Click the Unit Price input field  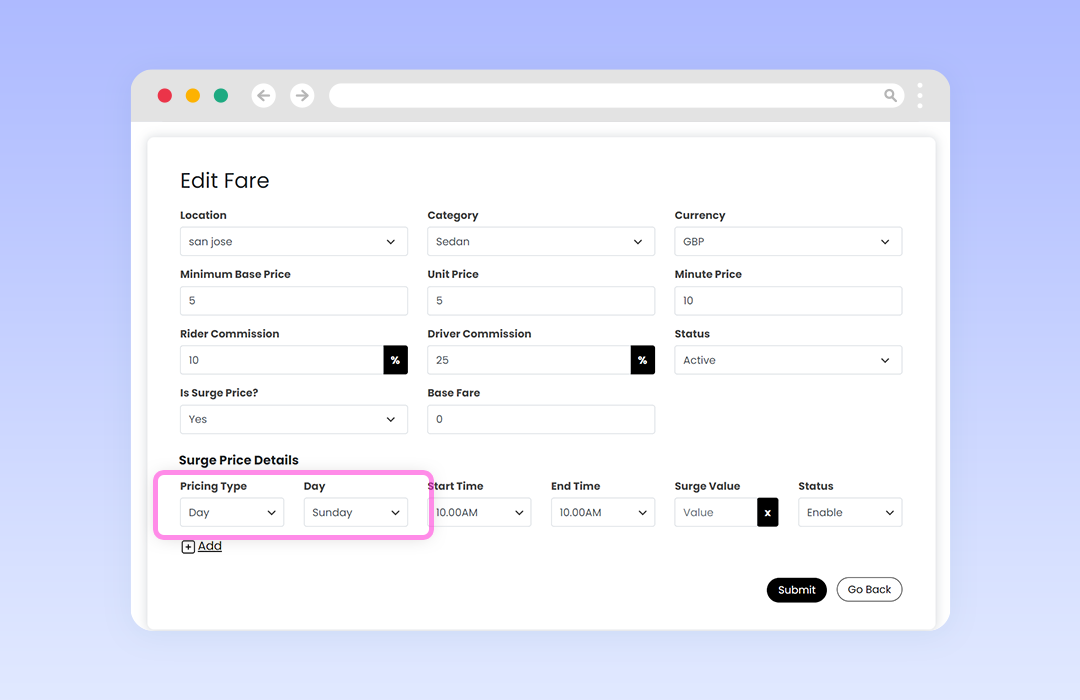541,301
